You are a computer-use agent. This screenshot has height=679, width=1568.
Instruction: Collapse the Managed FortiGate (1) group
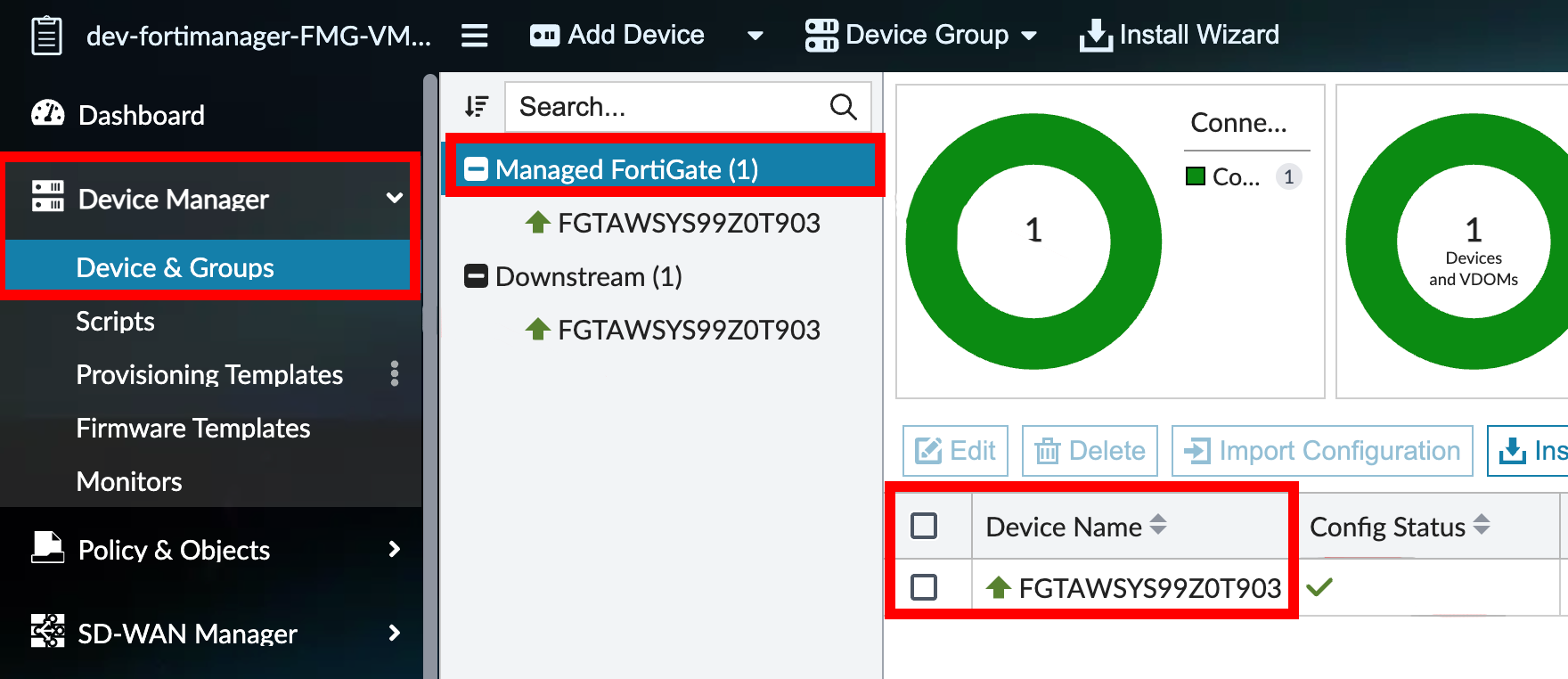pyautogui.click(x=477, y=169)
